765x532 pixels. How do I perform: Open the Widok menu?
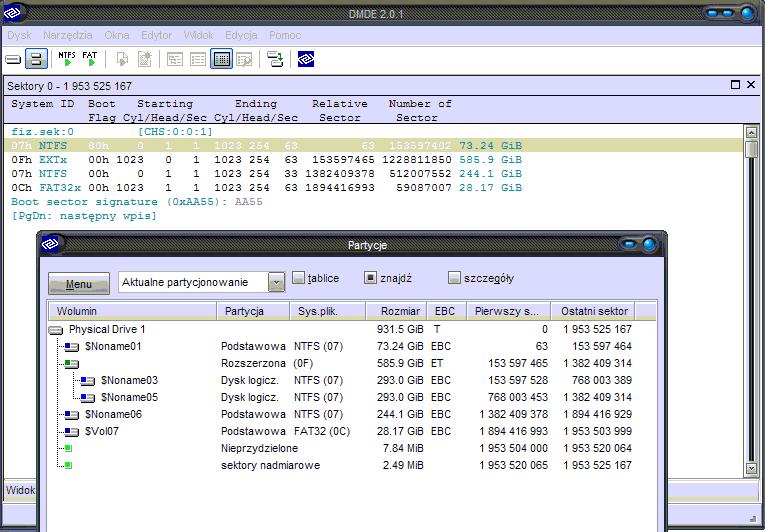coord(198,35)
